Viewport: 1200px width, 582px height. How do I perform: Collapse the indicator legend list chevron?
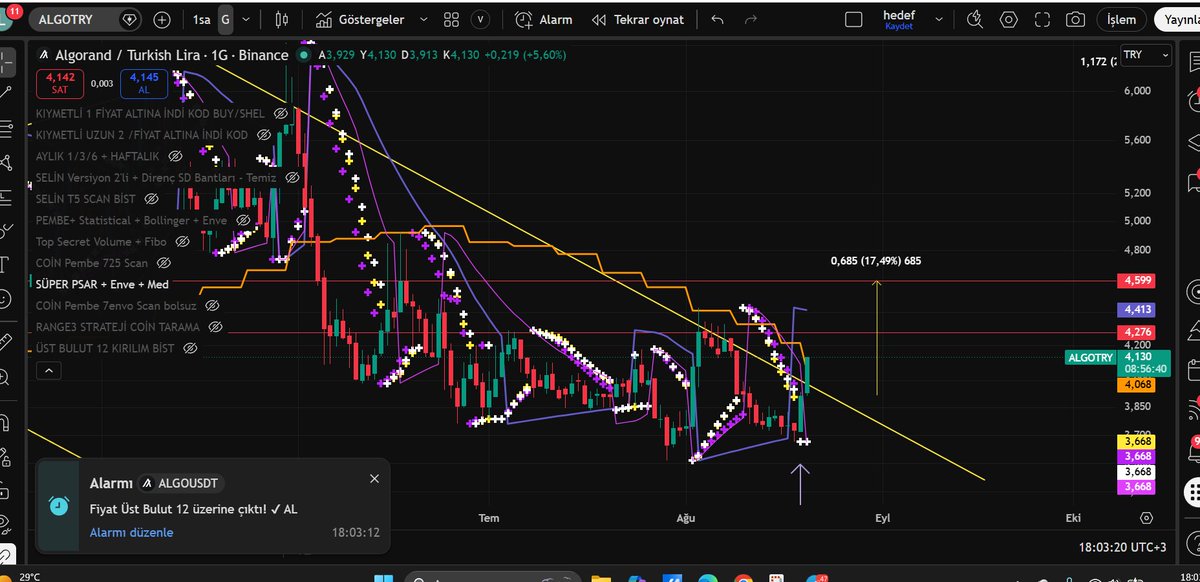49,371
